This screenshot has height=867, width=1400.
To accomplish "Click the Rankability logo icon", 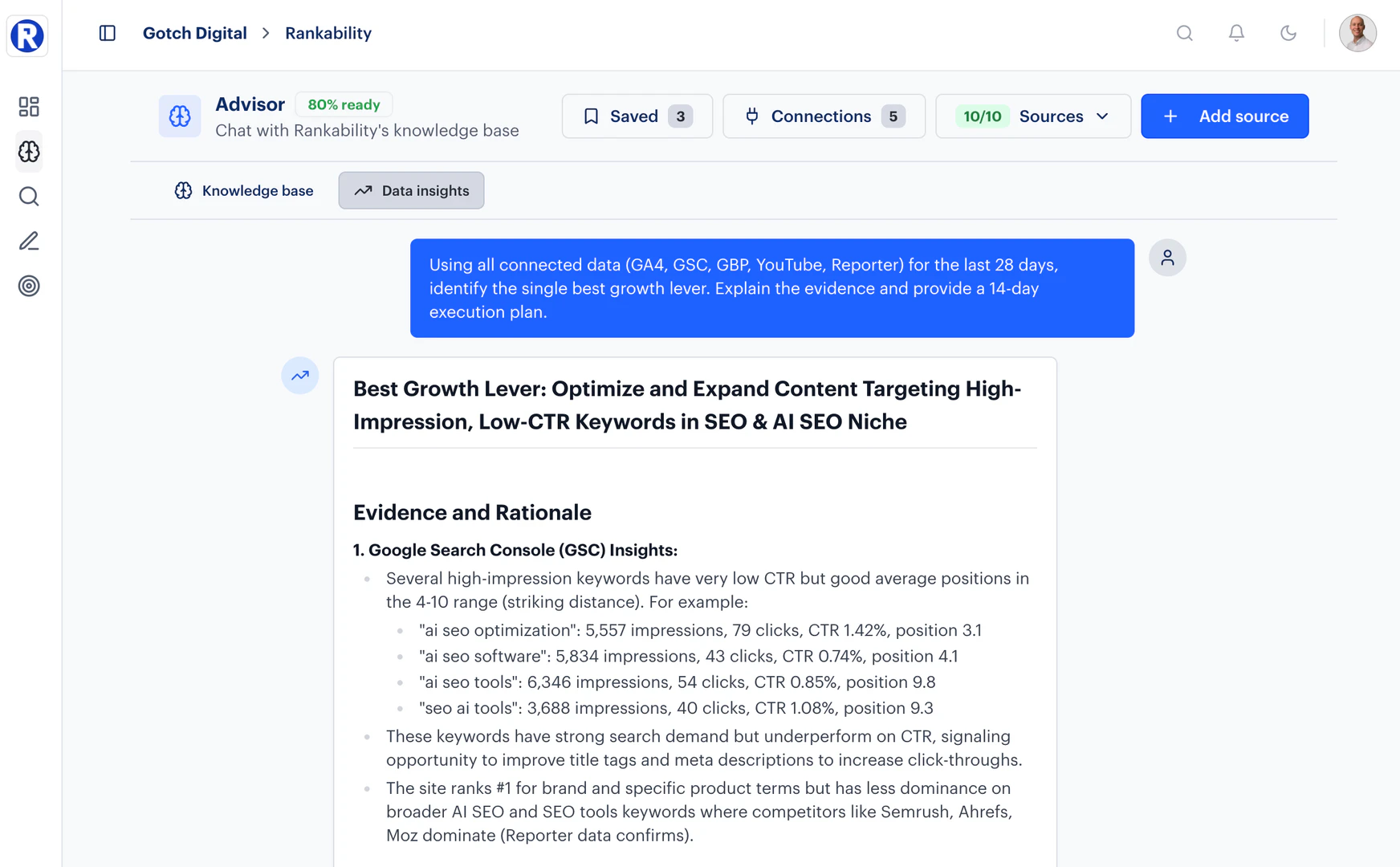I will point(27,35).
